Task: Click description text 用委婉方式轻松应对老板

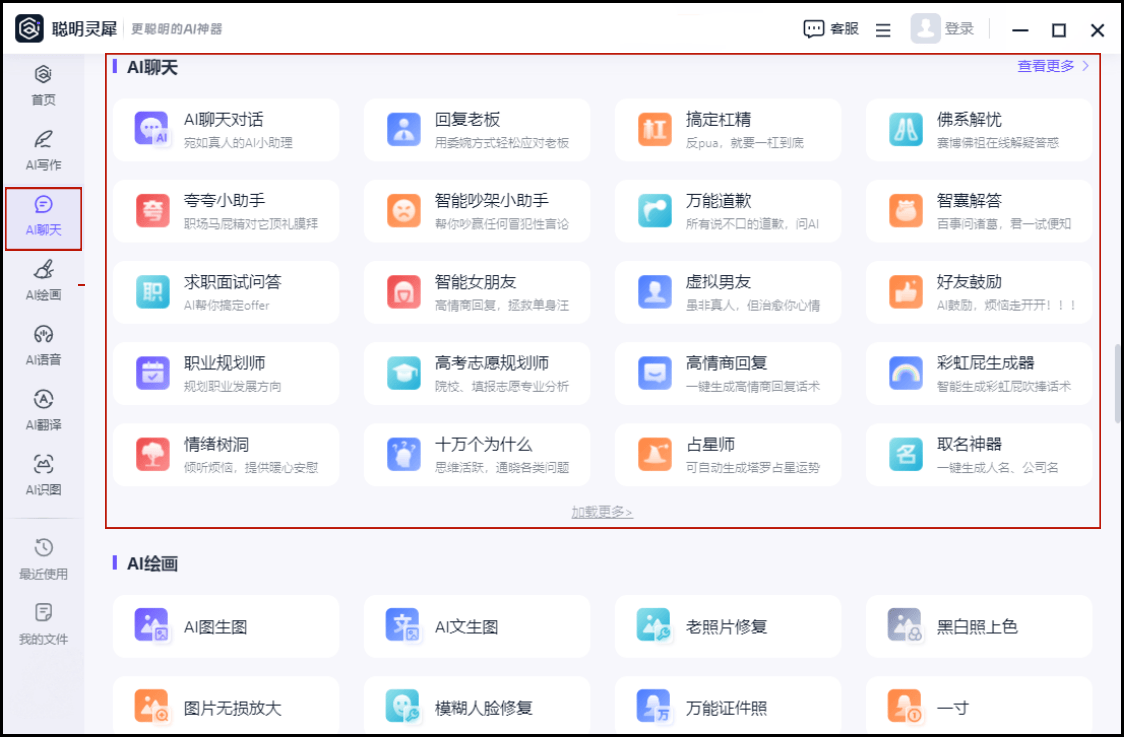Action: click(x=502, y=143)
